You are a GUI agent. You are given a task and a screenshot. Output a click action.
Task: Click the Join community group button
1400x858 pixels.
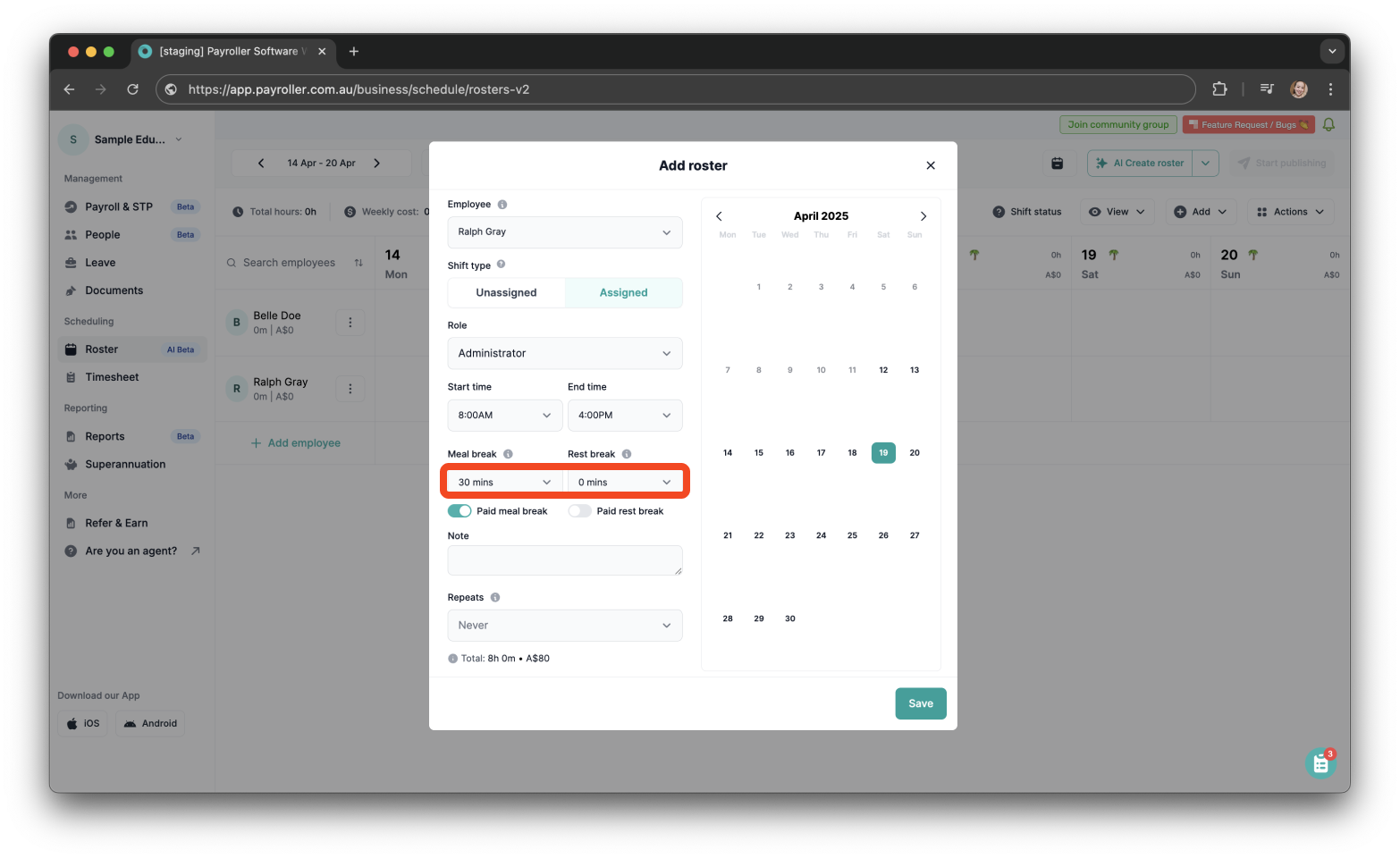(x=1117, y=124)
